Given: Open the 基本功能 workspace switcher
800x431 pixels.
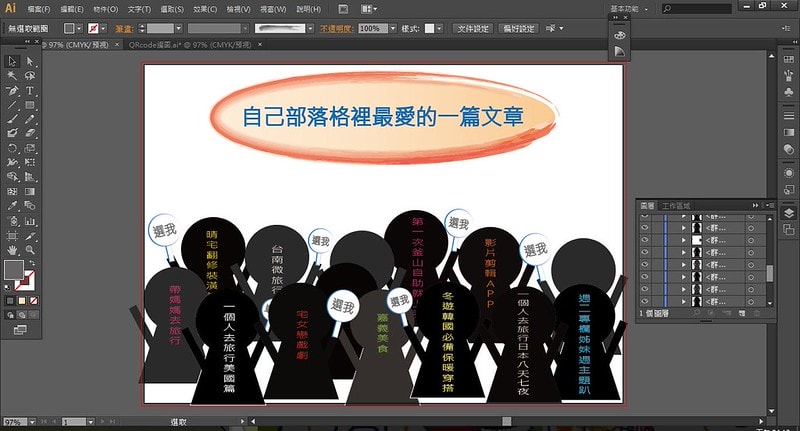Looking at the screenshot, I should click(629, 9).
